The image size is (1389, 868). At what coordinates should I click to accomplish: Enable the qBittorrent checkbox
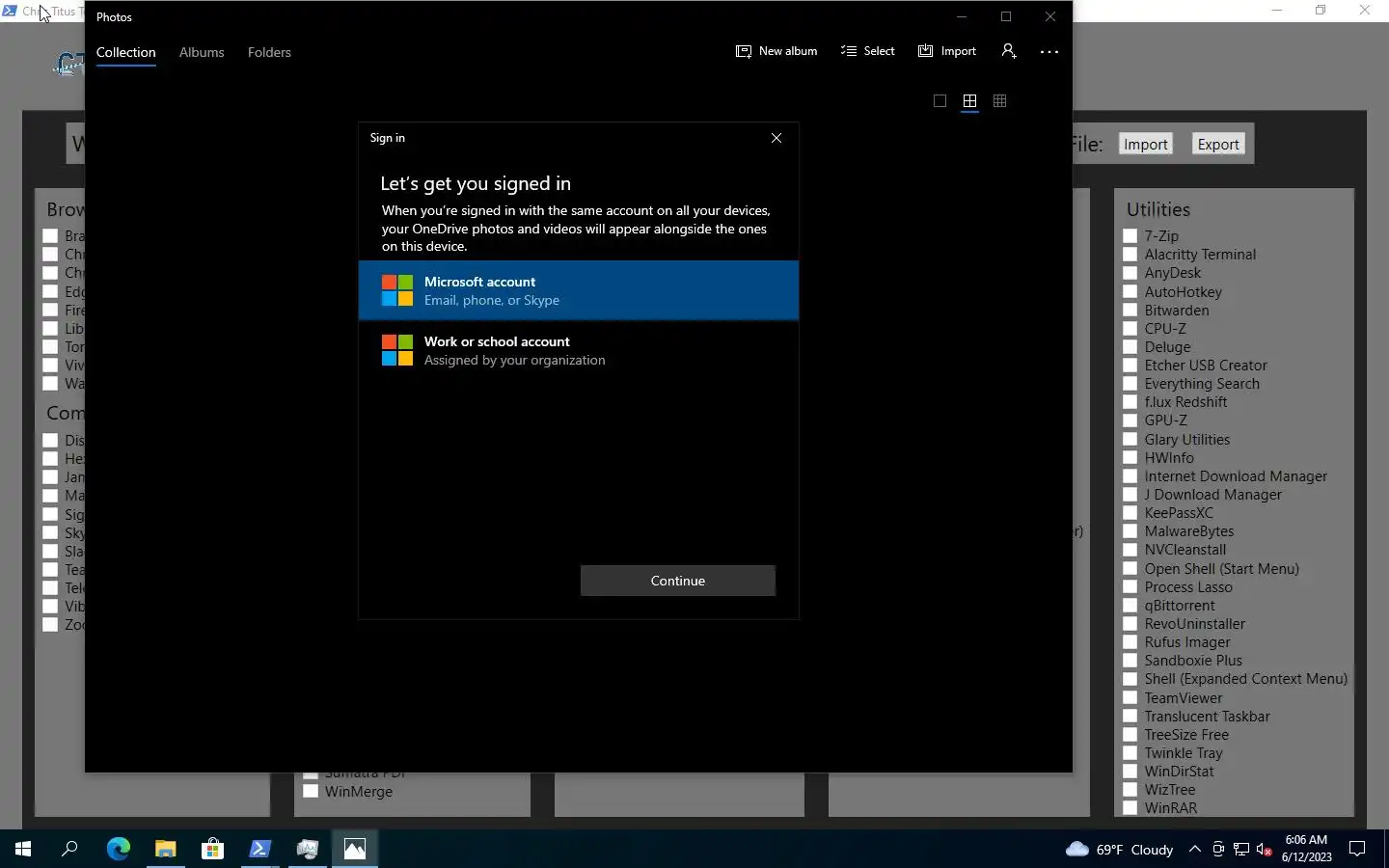pos(1130,605)
